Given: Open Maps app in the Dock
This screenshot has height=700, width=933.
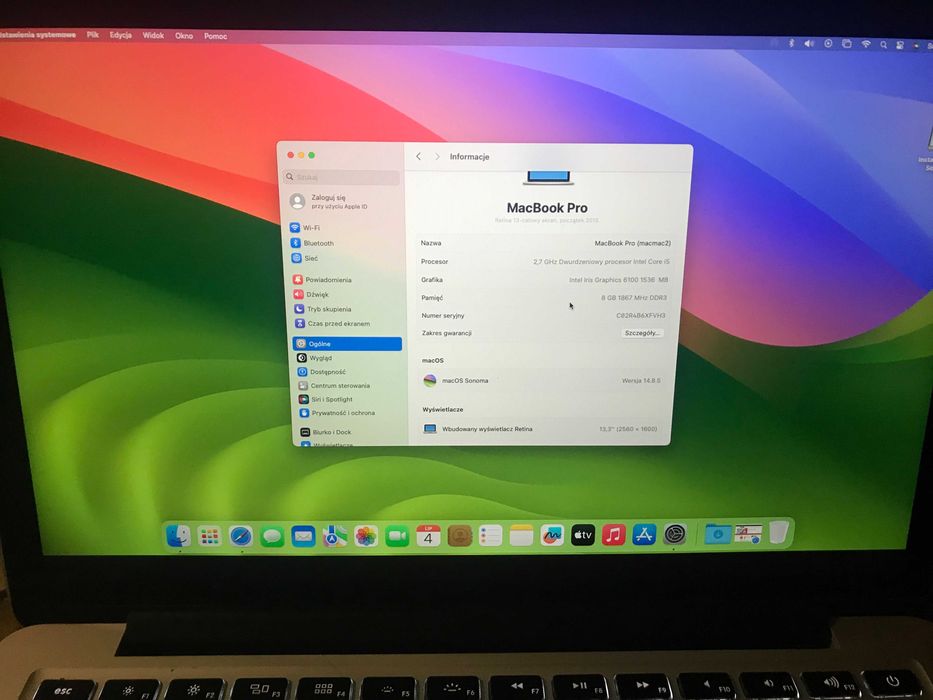Looking at the screenshot, I should click(x=334, y=537).
